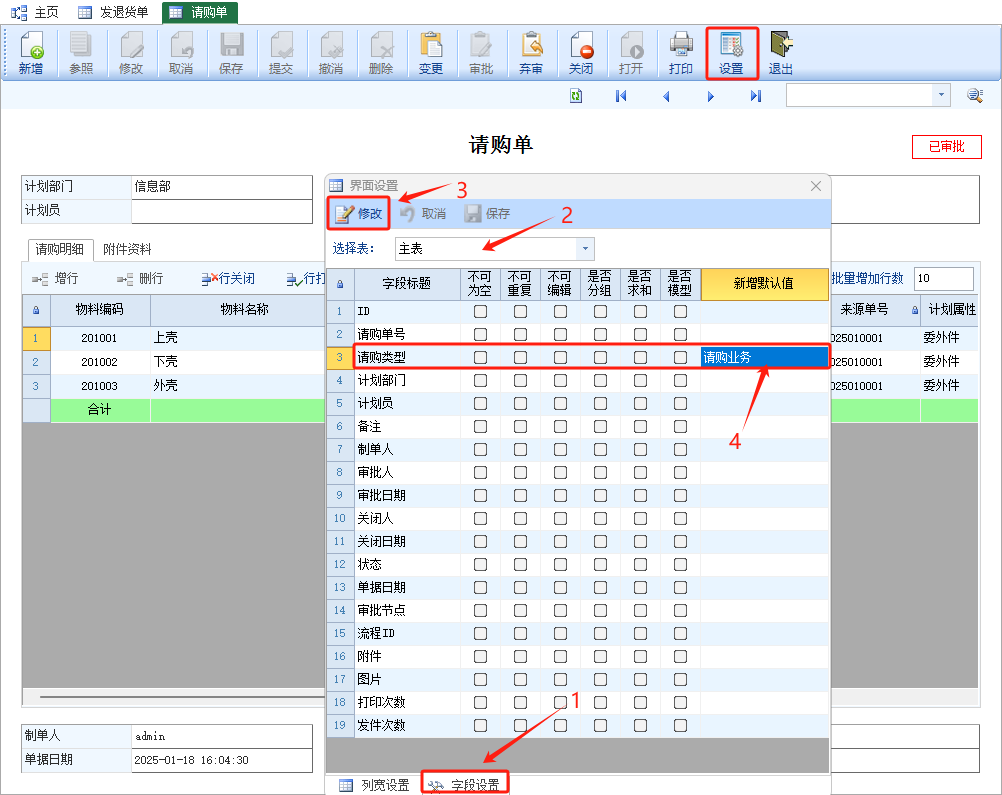
Task: Click the 字段标题 column header
Action: tap(407, 284)
